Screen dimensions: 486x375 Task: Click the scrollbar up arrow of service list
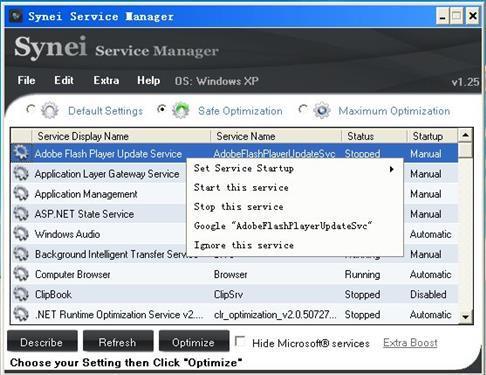(465, 135)
